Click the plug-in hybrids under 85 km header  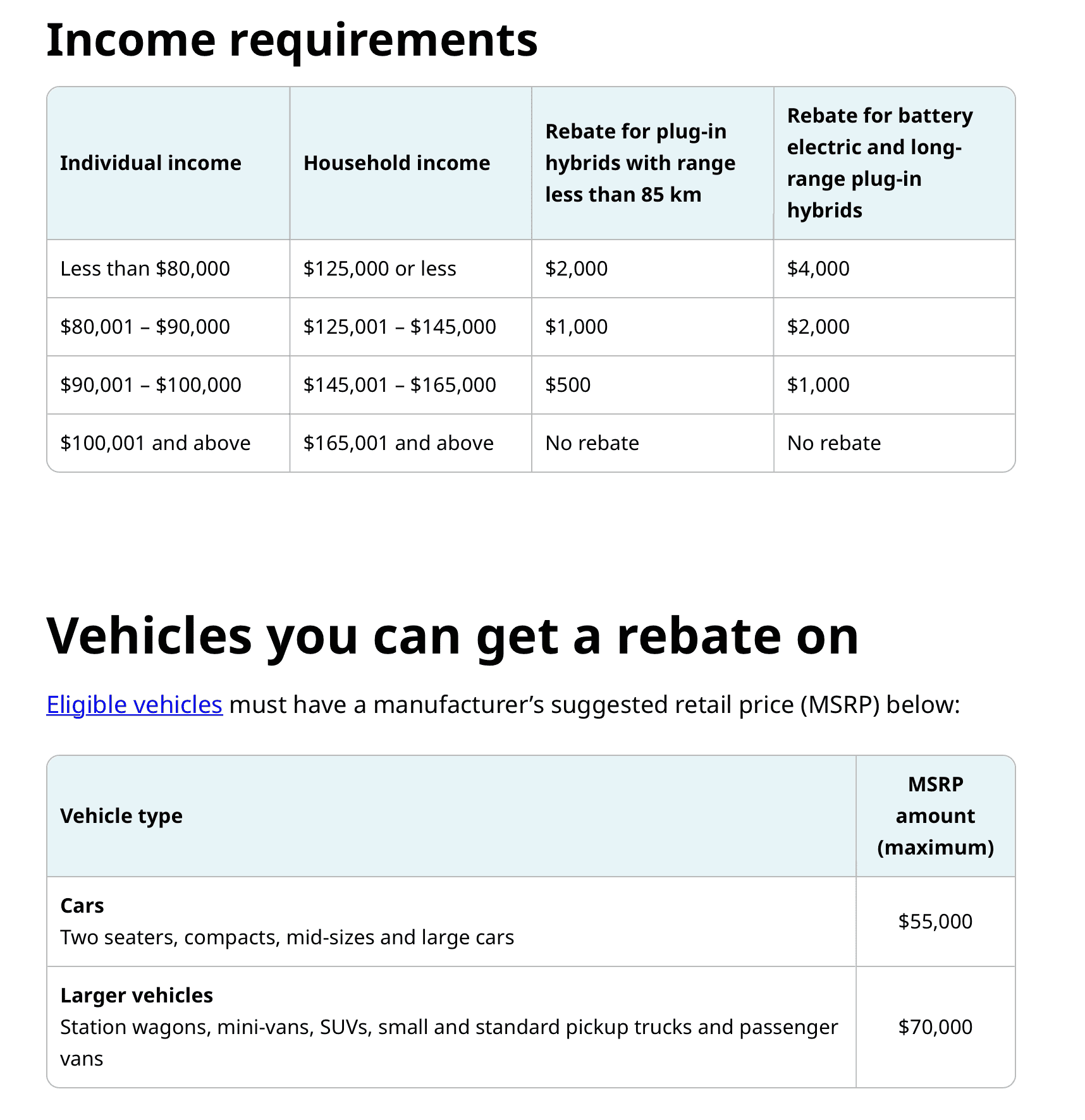[640, 163]
